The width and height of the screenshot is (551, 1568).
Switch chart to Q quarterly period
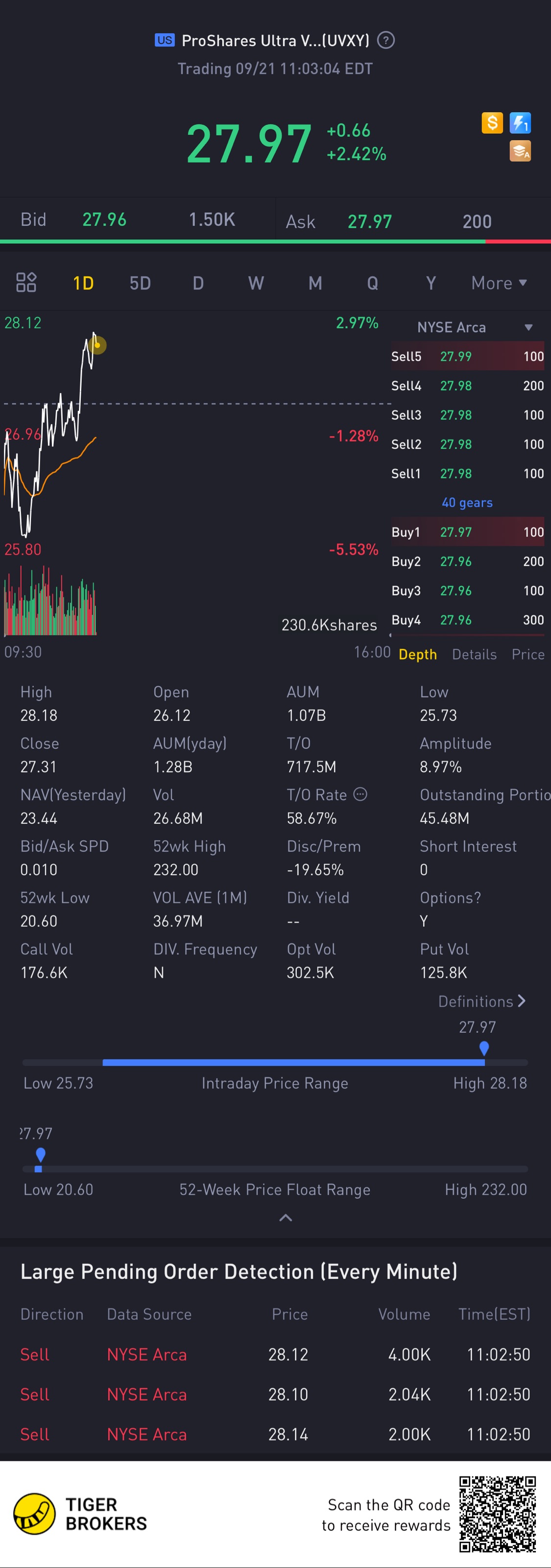click(x=373, y=283)
